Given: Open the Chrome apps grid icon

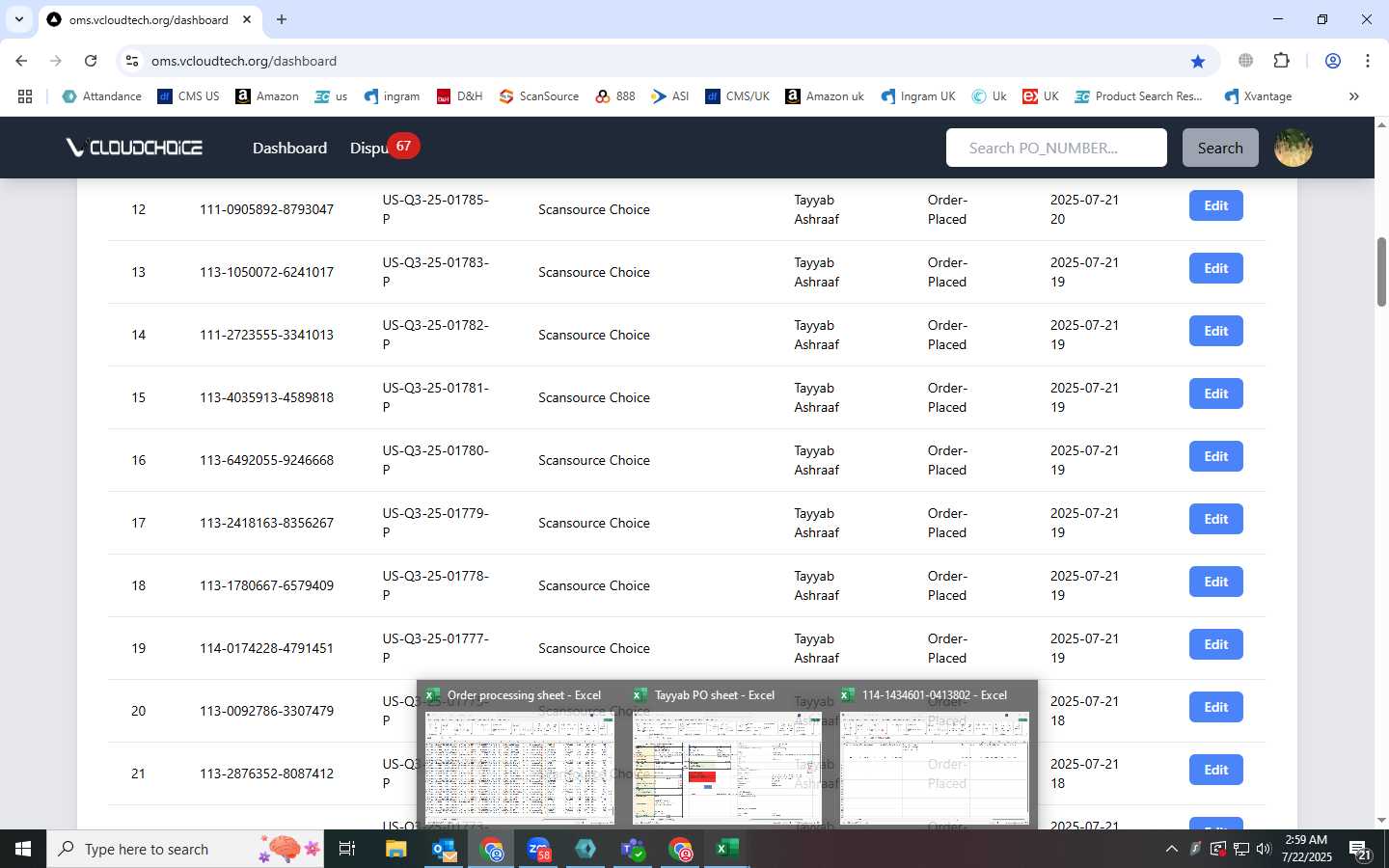Looking at the screenshot, I should click(x=25, y=96).
